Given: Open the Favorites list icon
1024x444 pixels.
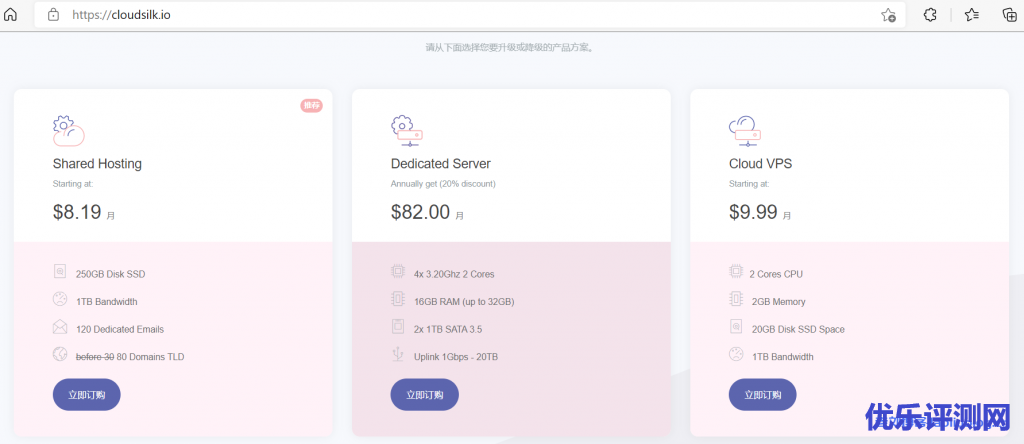Looking at the screenshot, I should [971, 15].
